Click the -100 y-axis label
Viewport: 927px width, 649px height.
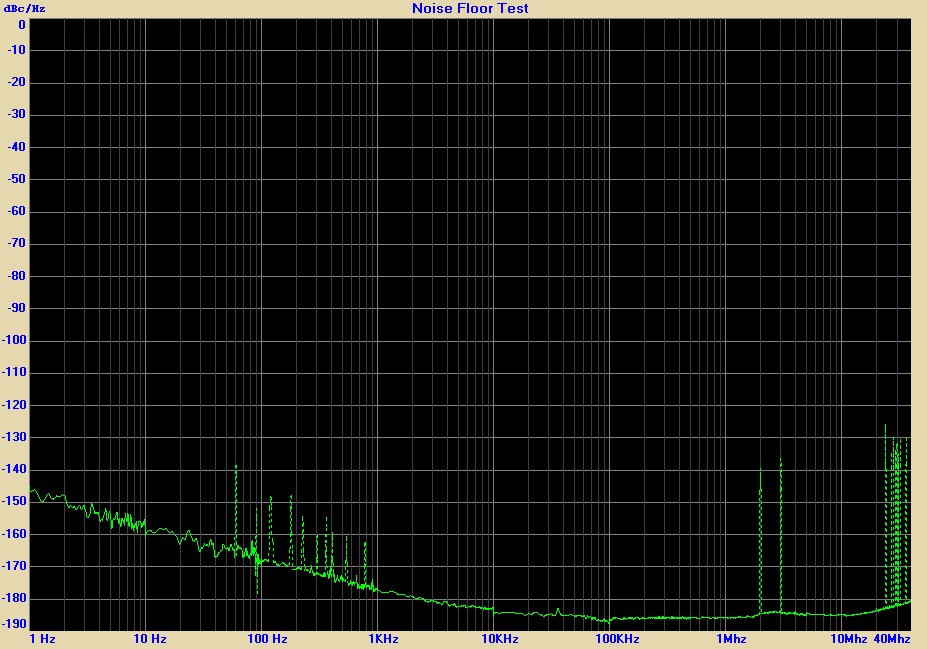tap(14, 340)
